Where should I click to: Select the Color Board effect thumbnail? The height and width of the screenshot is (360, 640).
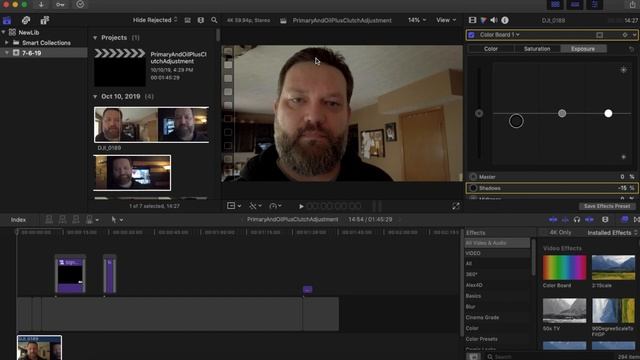click(564, 268)
